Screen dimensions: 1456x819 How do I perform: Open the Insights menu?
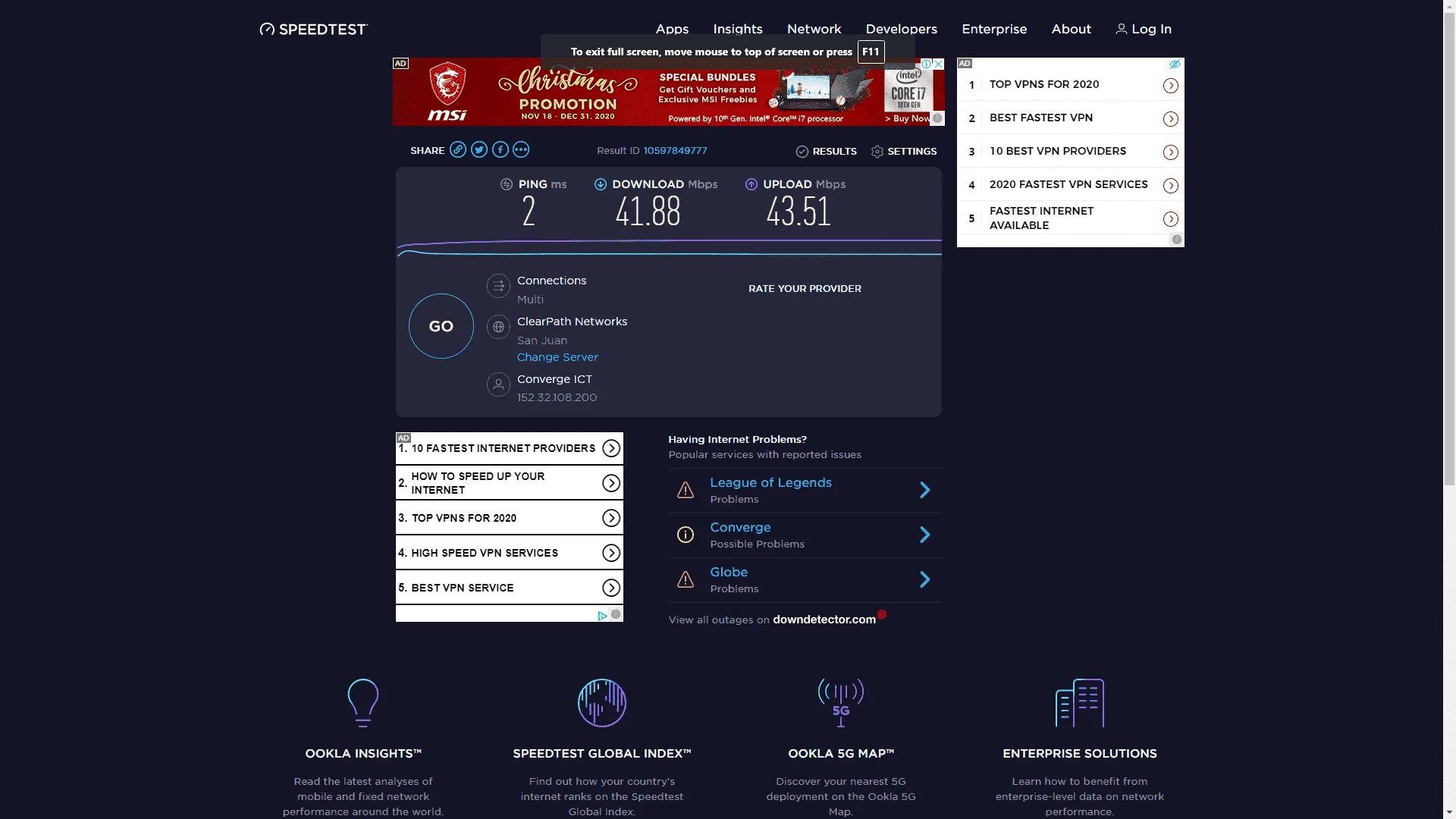click(738, 29)
